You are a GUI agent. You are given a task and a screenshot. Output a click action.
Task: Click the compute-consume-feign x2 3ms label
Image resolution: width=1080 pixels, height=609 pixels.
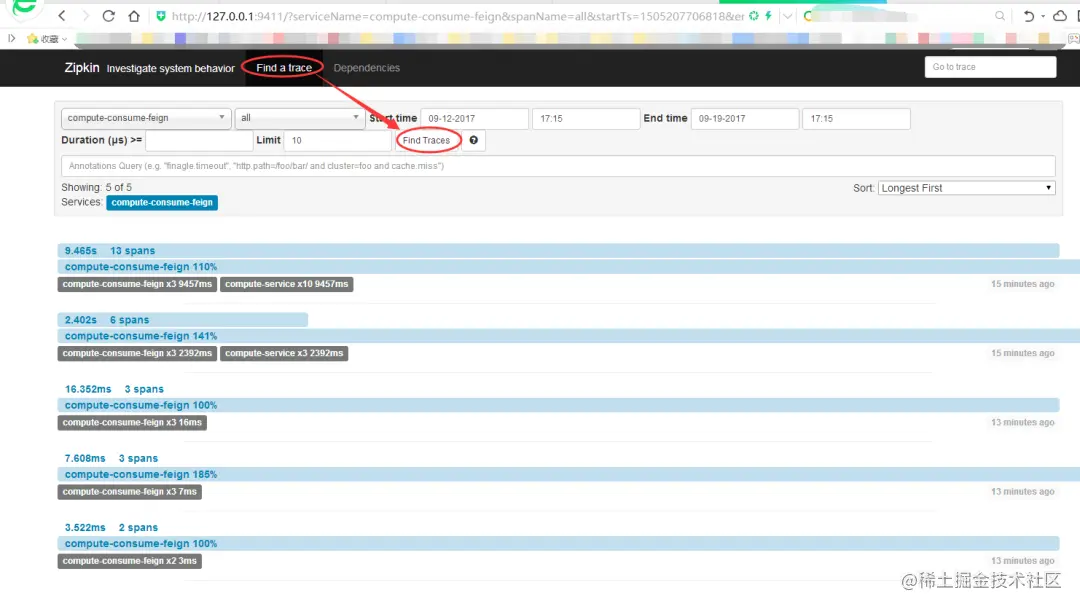pyautogui.click(x=129, y=561)
